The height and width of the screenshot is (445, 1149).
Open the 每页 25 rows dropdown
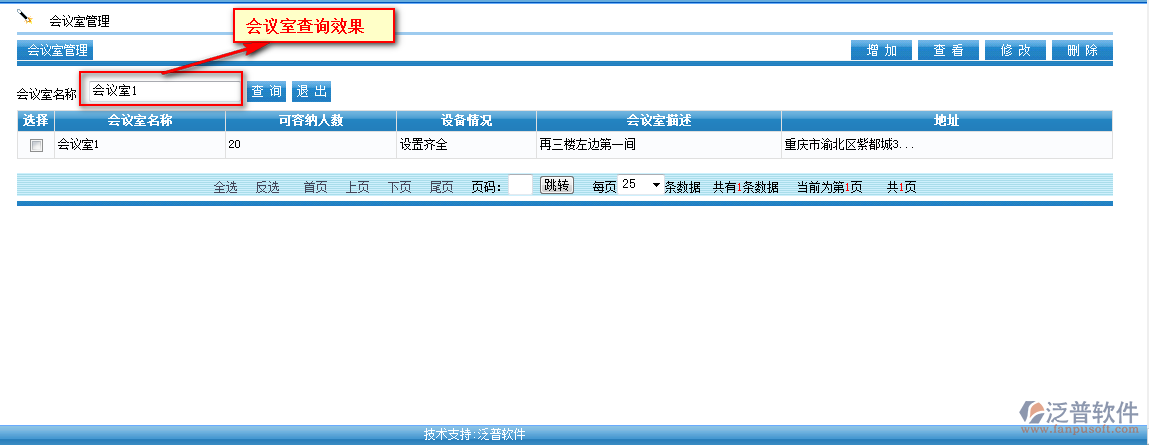(x=640, y=185)
